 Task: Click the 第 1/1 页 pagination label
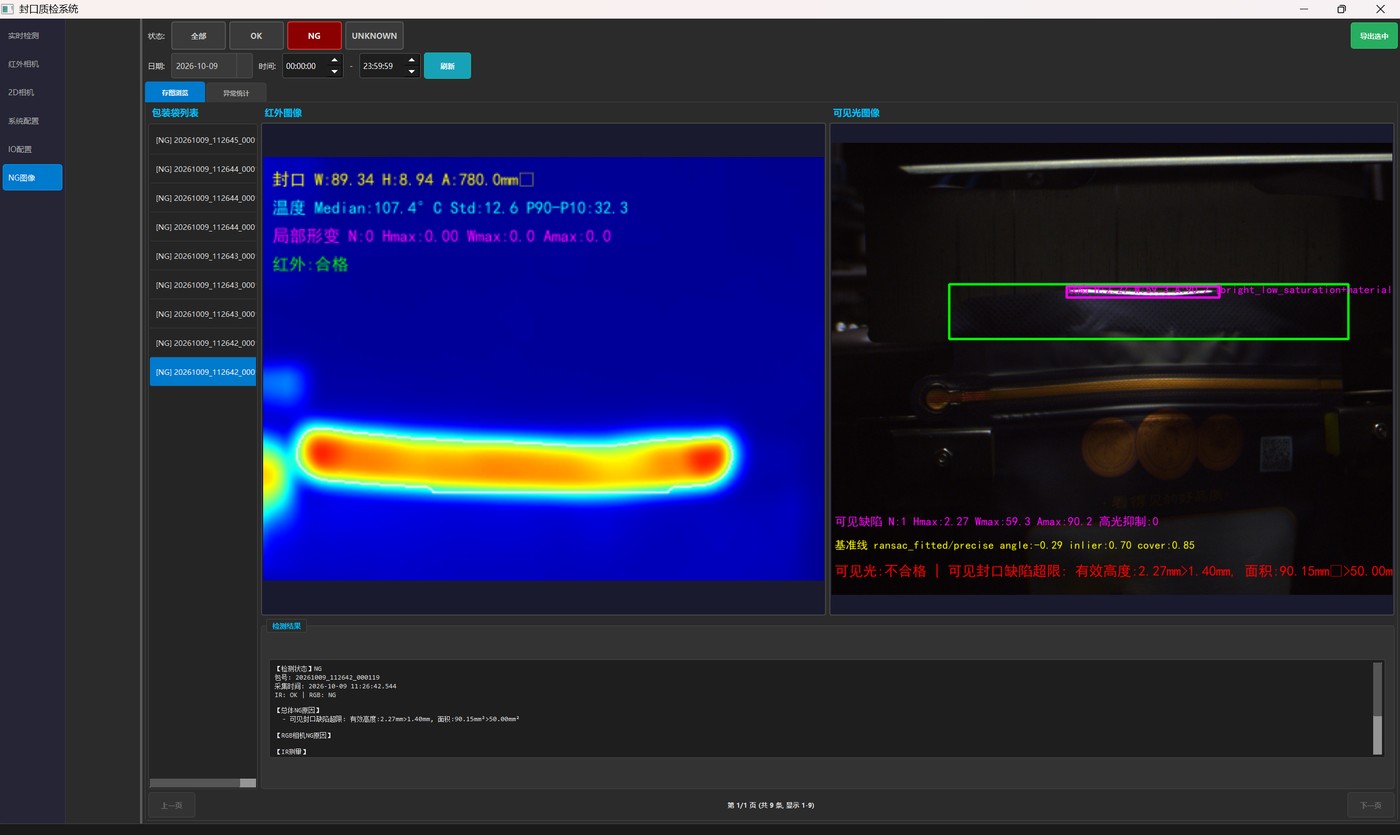770,805
